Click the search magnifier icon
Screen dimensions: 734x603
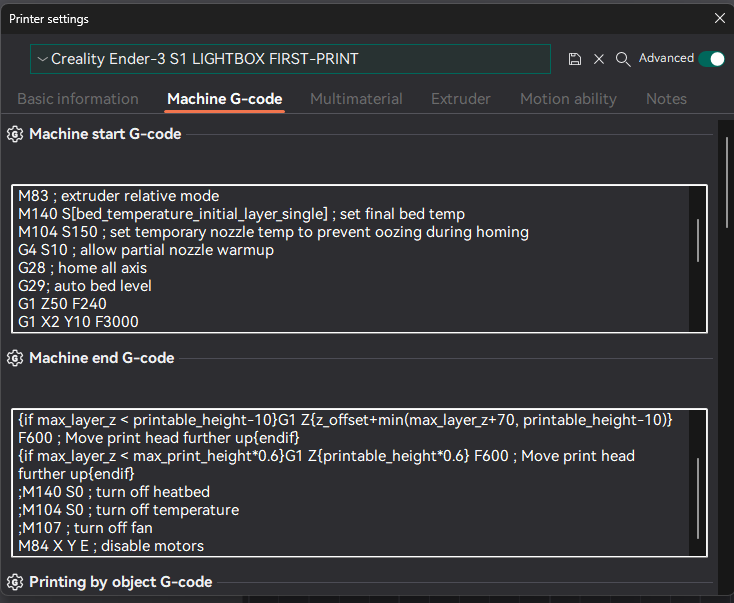(623, 59)
